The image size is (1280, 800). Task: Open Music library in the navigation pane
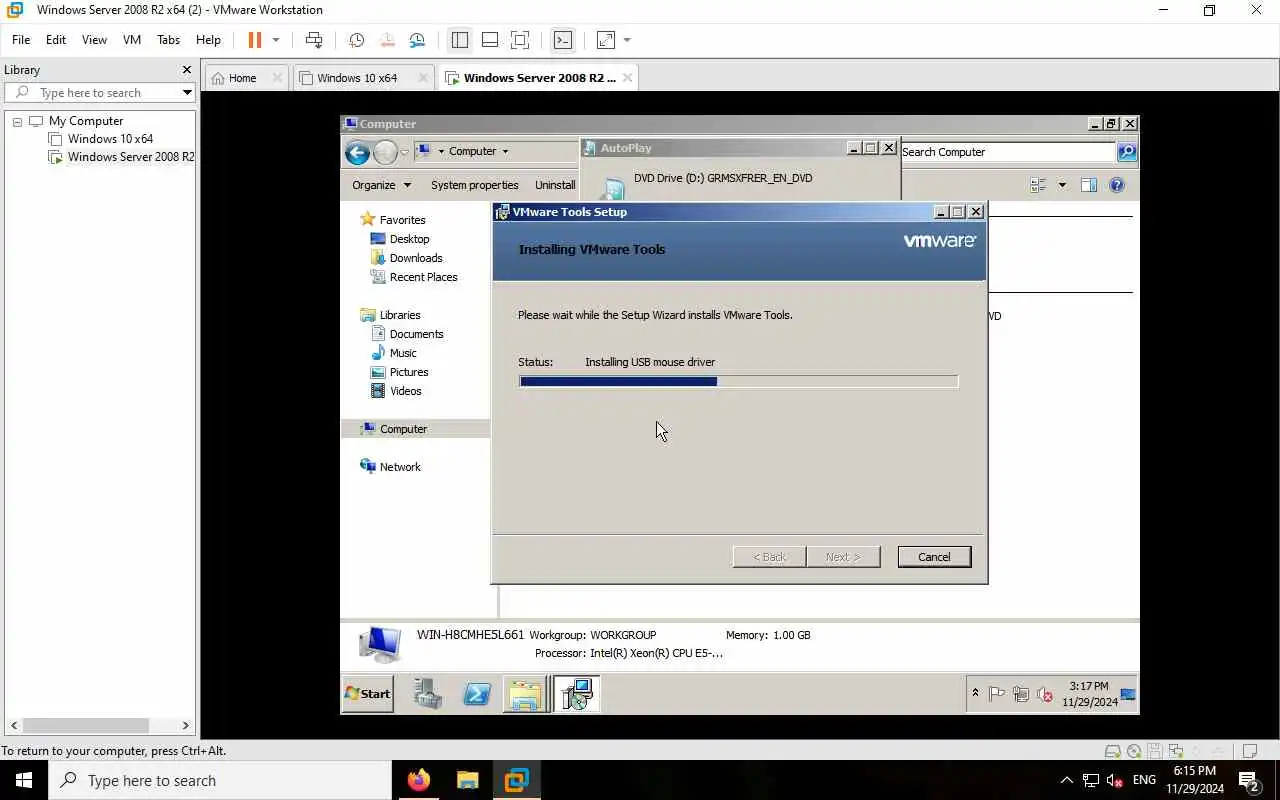click(x=394, y=353)
